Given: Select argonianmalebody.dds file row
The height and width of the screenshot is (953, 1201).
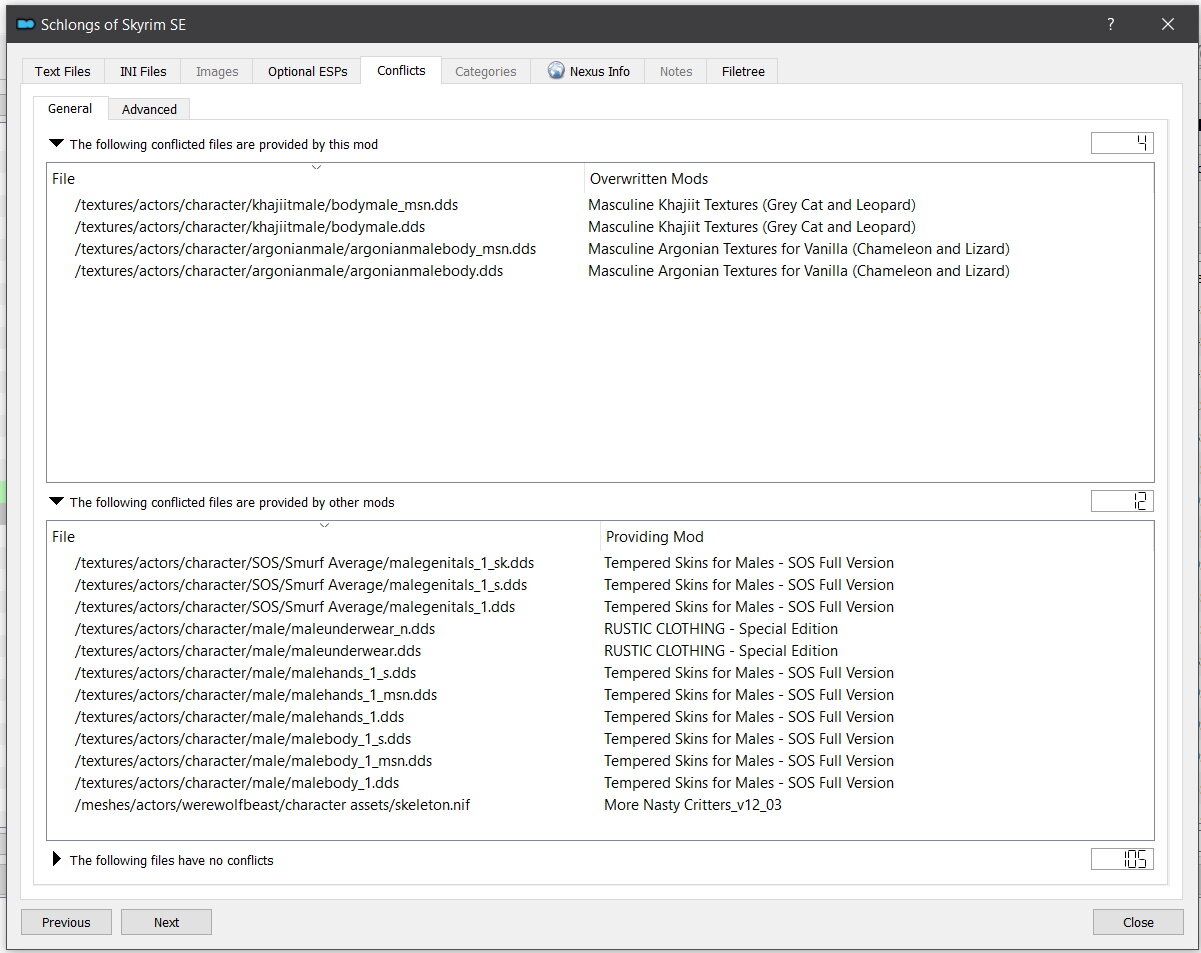Looking at the screenshot, I should (600, 271).
